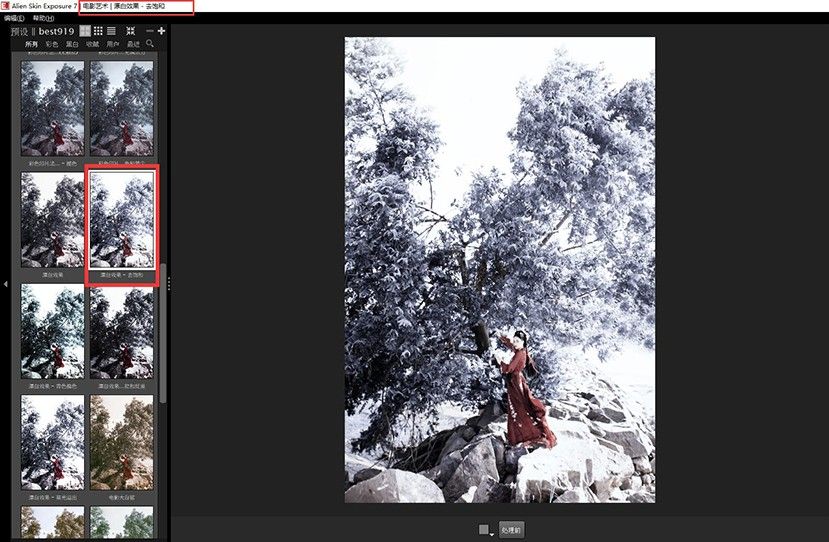Open preset search magnifier
This screenshot has height=542, width=829.
tap(150, 43)
